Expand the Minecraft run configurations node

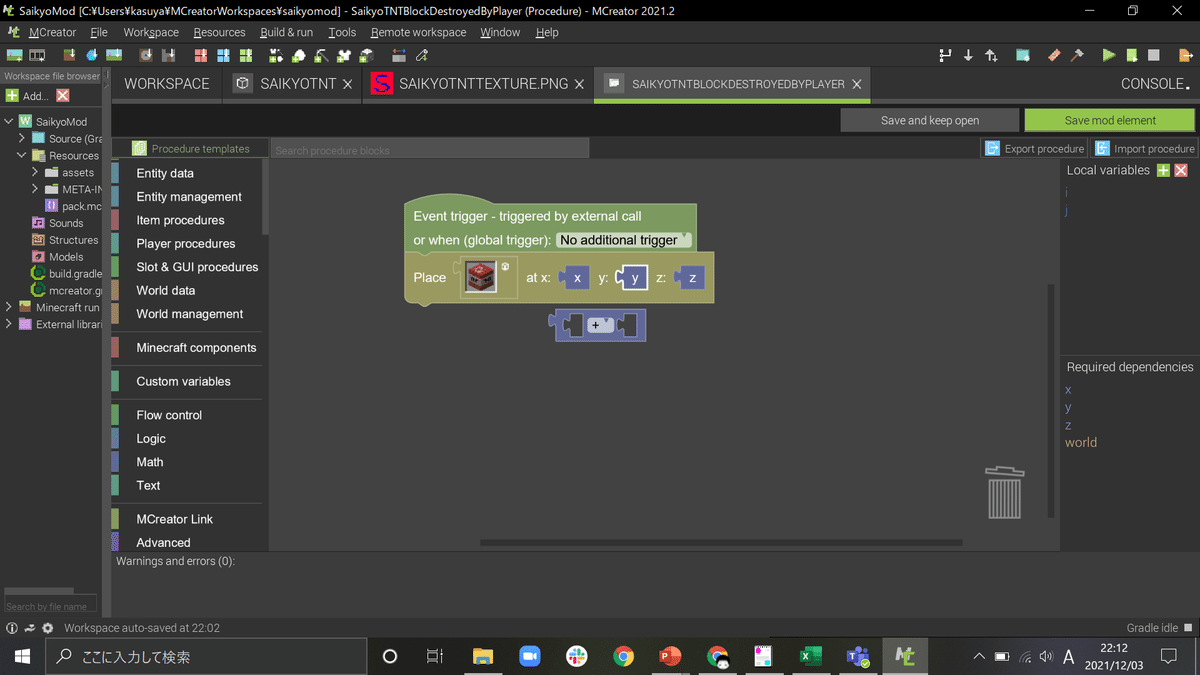(x=8, y=306)
